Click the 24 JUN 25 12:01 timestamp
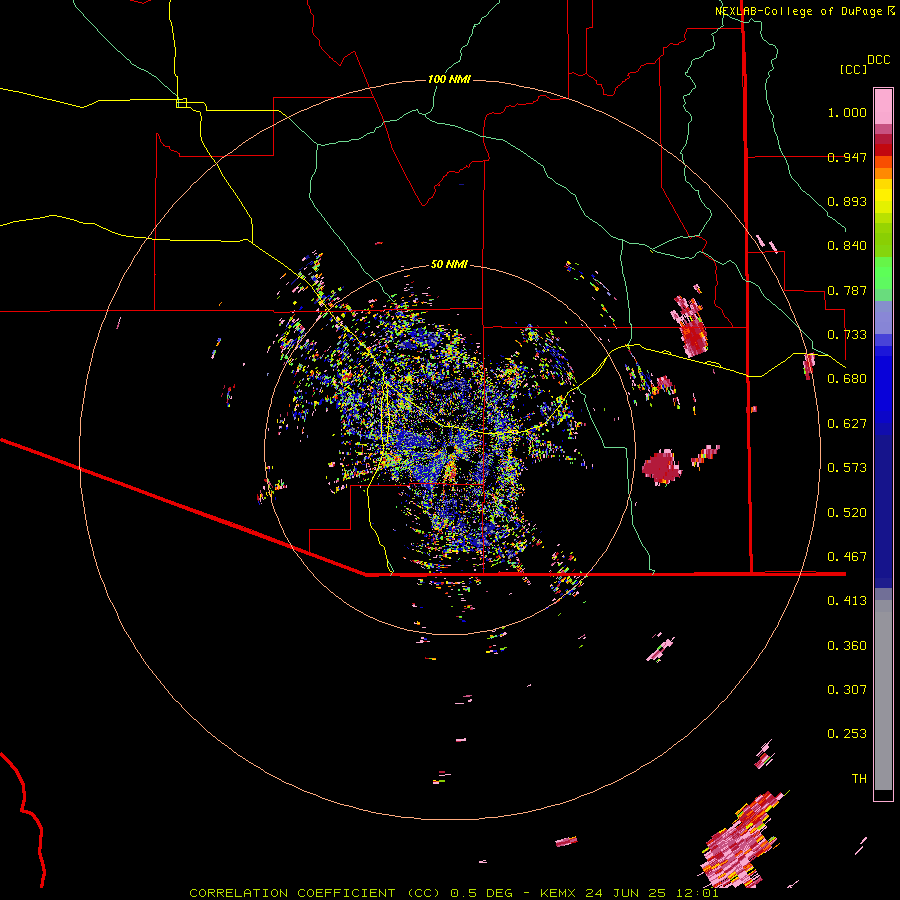Viewport: 900px width, 900px height. pyautogui.click(x=651, y=893)
